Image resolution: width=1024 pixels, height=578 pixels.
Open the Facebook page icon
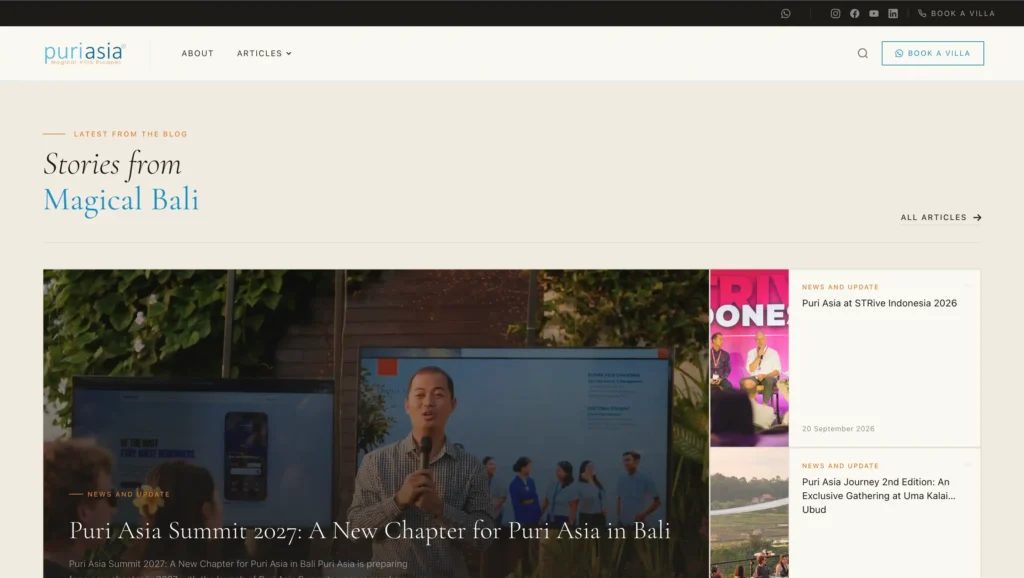coord(855,14)
